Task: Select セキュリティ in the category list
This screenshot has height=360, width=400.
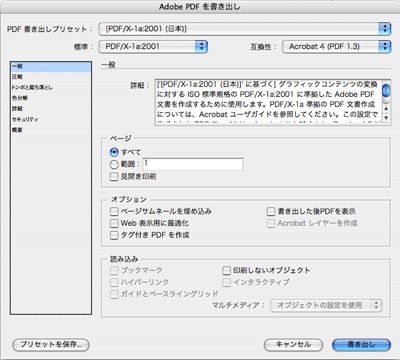Action: (x=51, y=119)
